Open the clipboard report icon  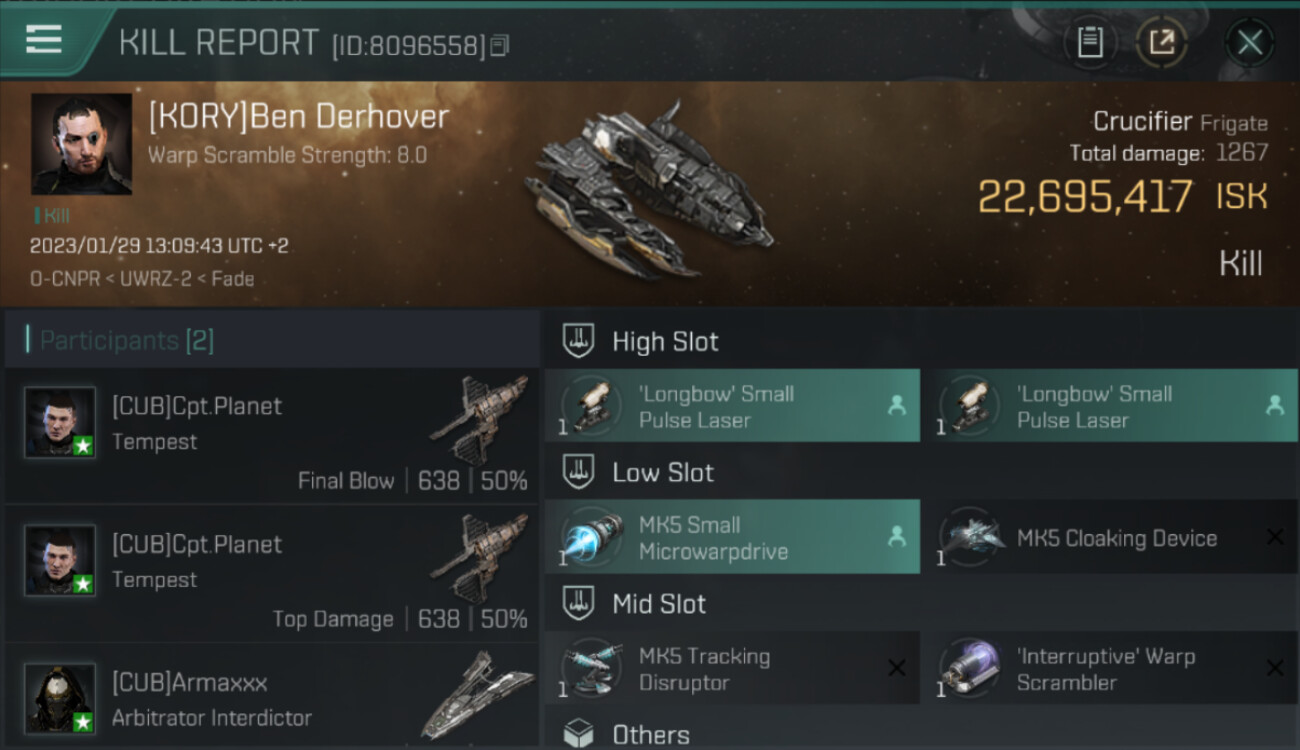point(1090,42)
